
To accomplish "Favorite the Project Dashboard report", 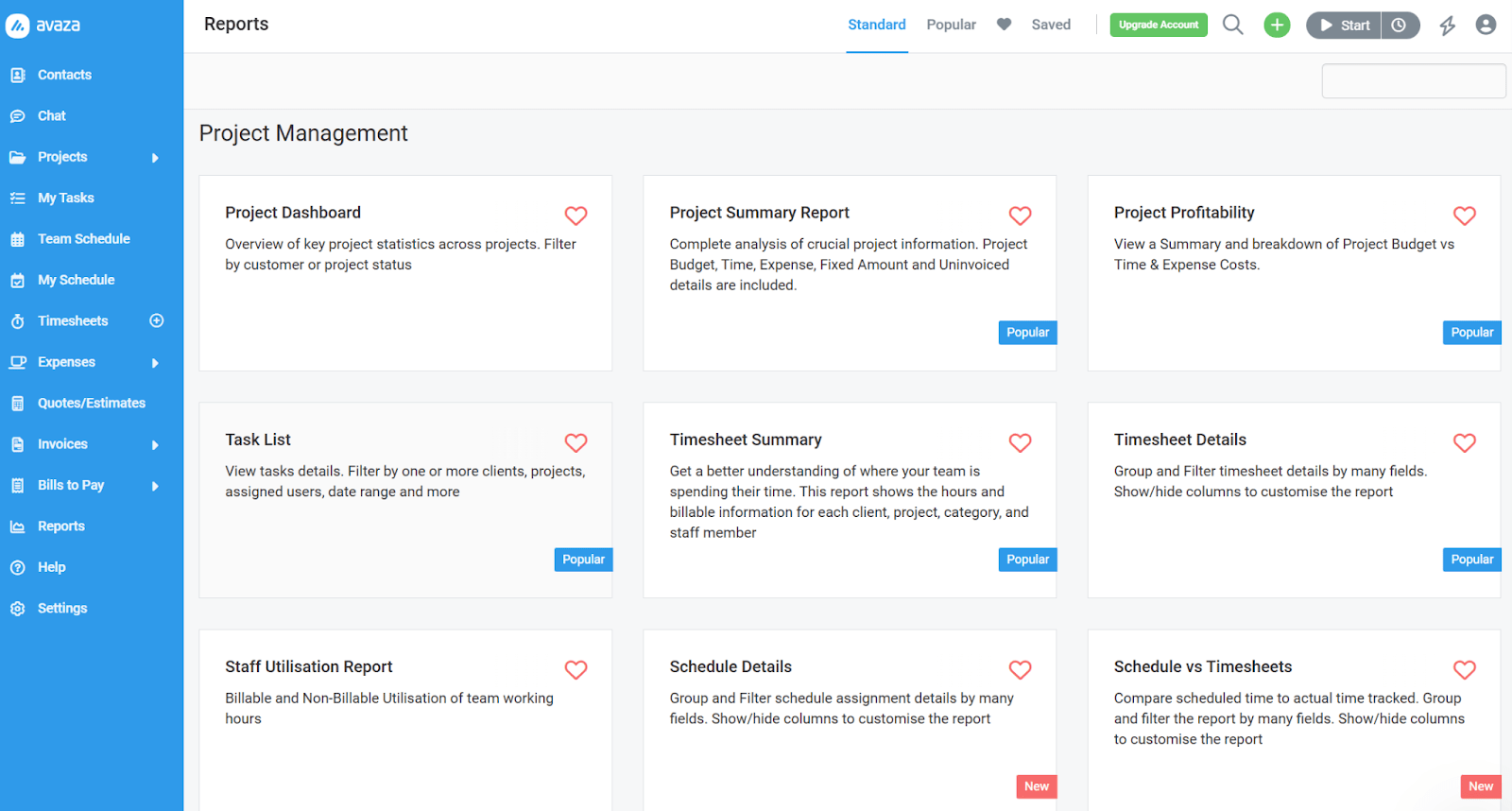I will (x=576, y=216).
